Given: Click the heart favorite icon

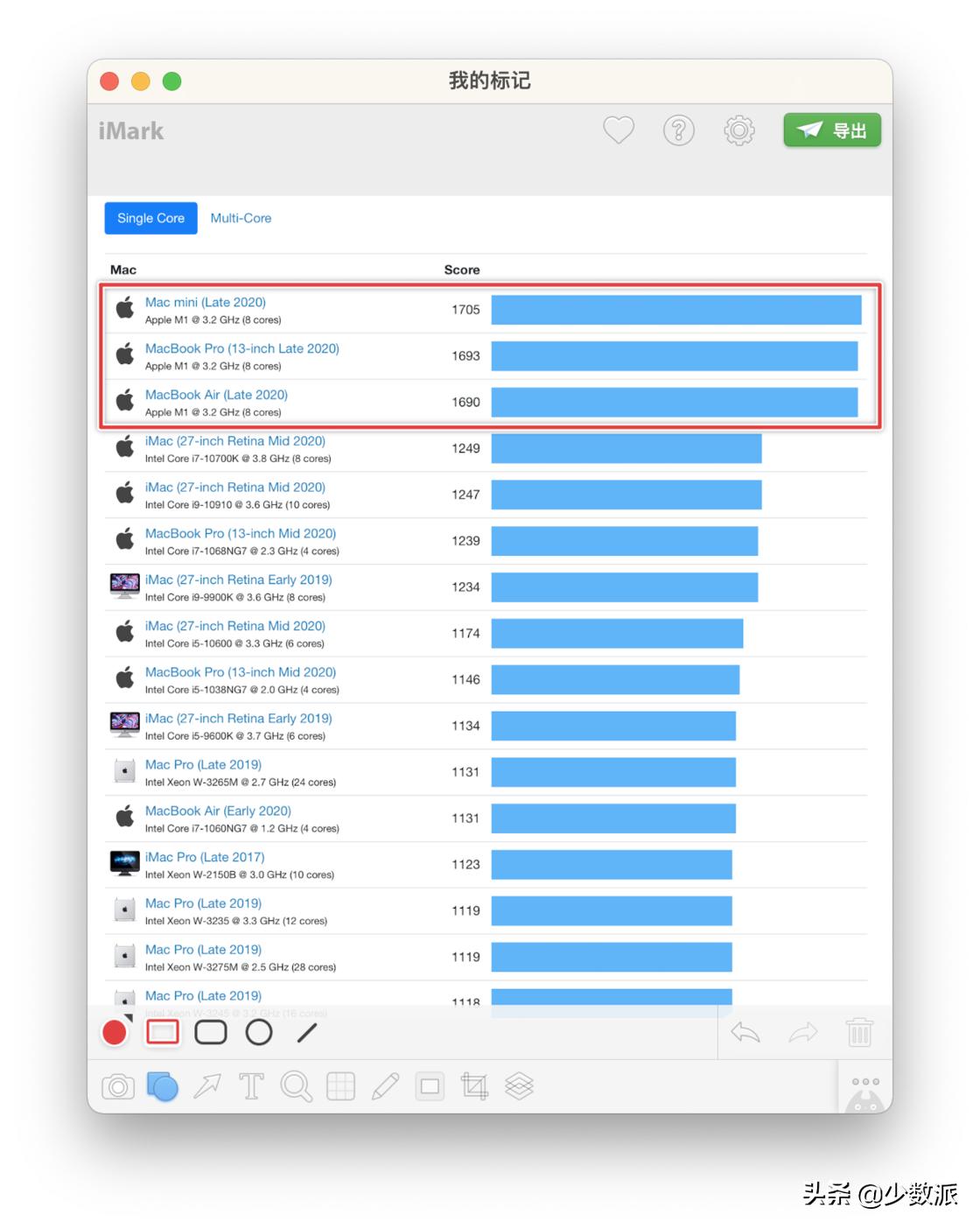Looking at the screenshot, I should pyautogui.click(x=619, y=130).
